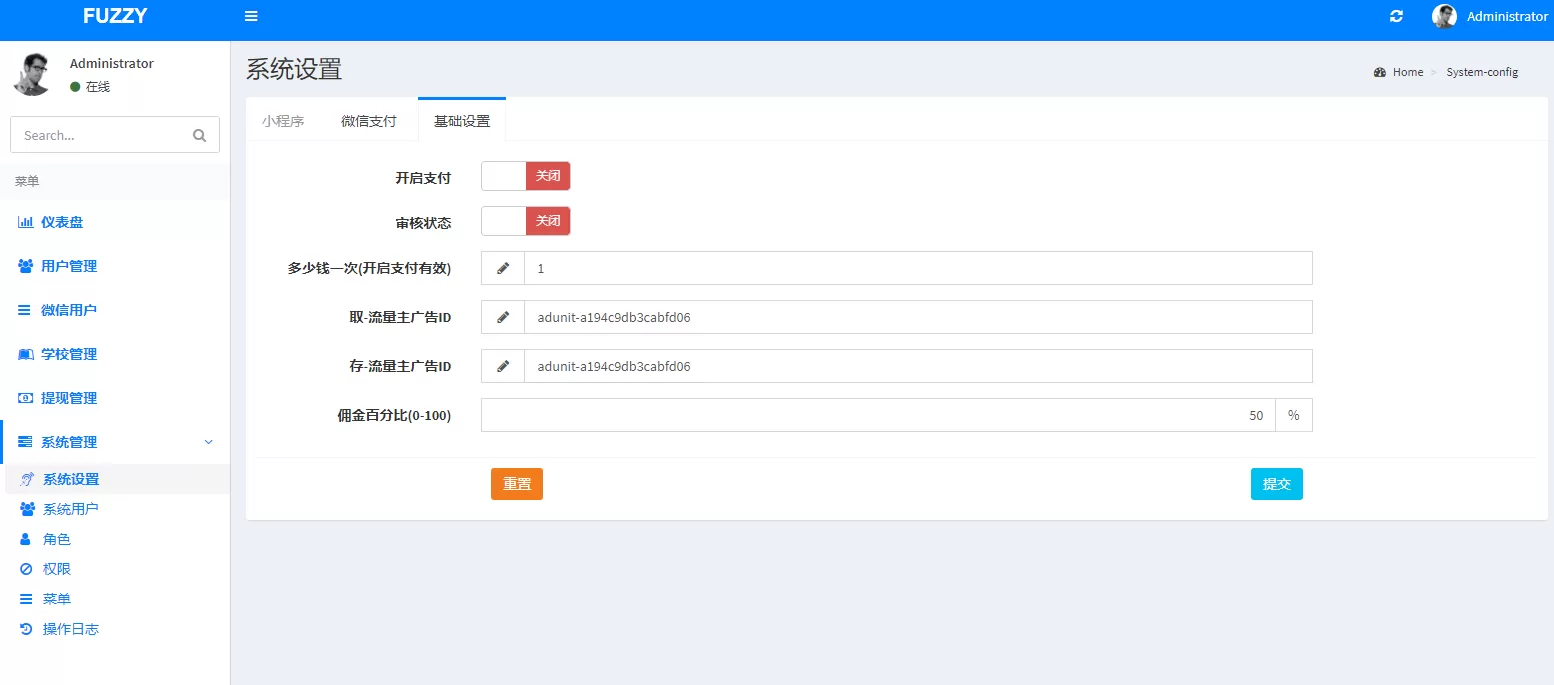Select the 基础设置 tab
This screenshot has width=1554, height=685.
[461, 121]
